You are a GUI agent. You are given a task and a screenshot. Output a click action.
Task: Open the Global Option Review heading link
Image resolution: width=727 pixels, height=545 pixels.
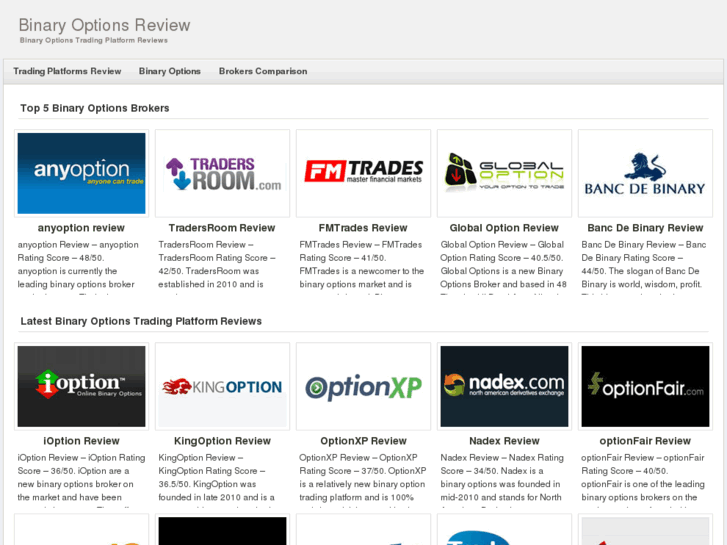point(504,228)
